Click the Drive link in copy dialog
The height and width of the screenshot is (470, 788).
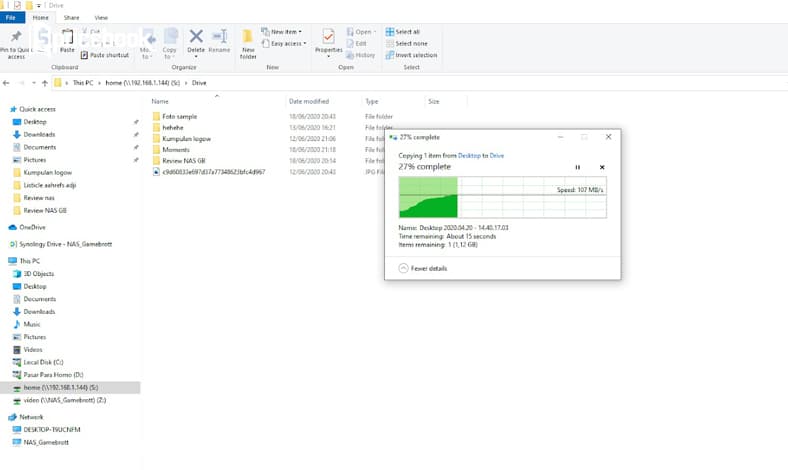497,156
